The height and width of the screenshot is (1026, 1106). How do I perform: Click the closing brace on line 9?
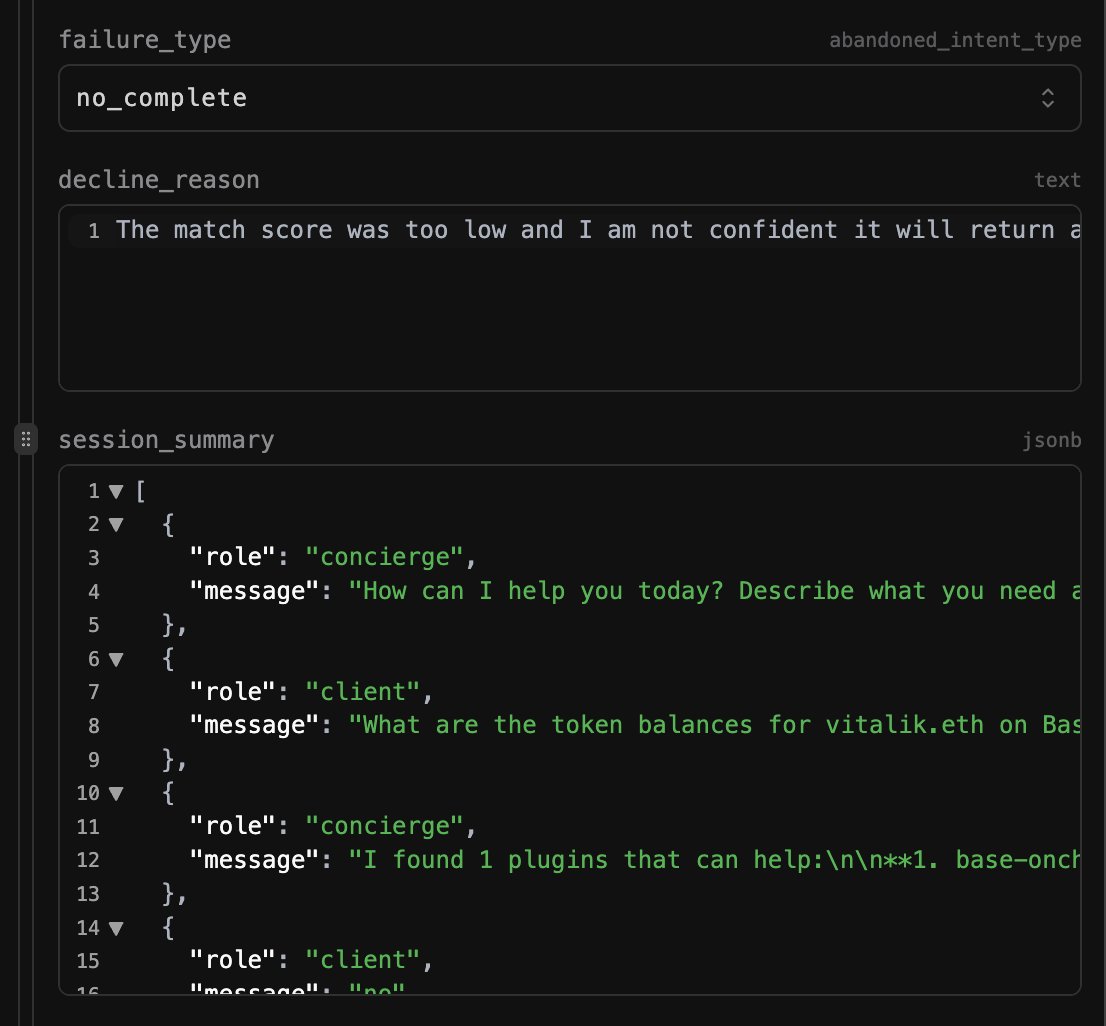[169, 759]
